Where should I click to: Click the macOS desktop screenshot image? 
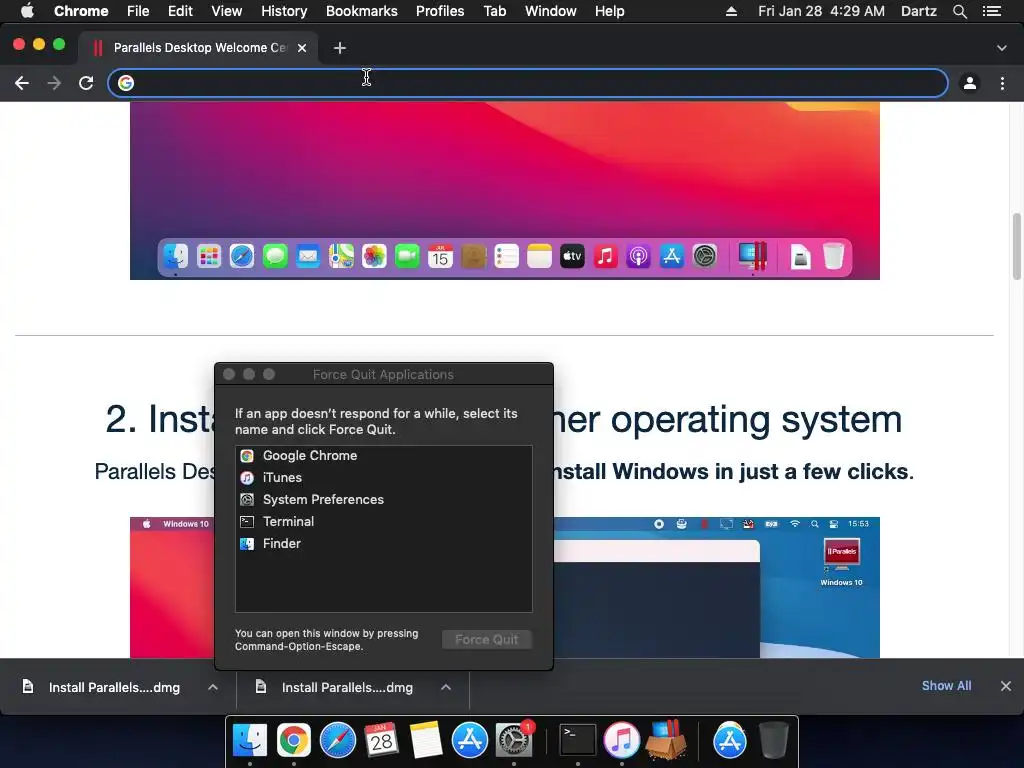coord(505,191)
